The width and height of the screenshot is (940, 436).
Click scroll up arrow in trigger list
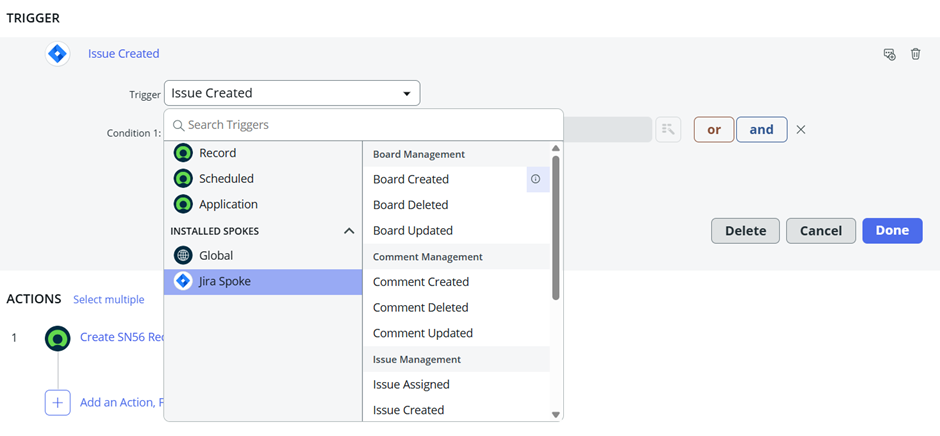[555, 148]
